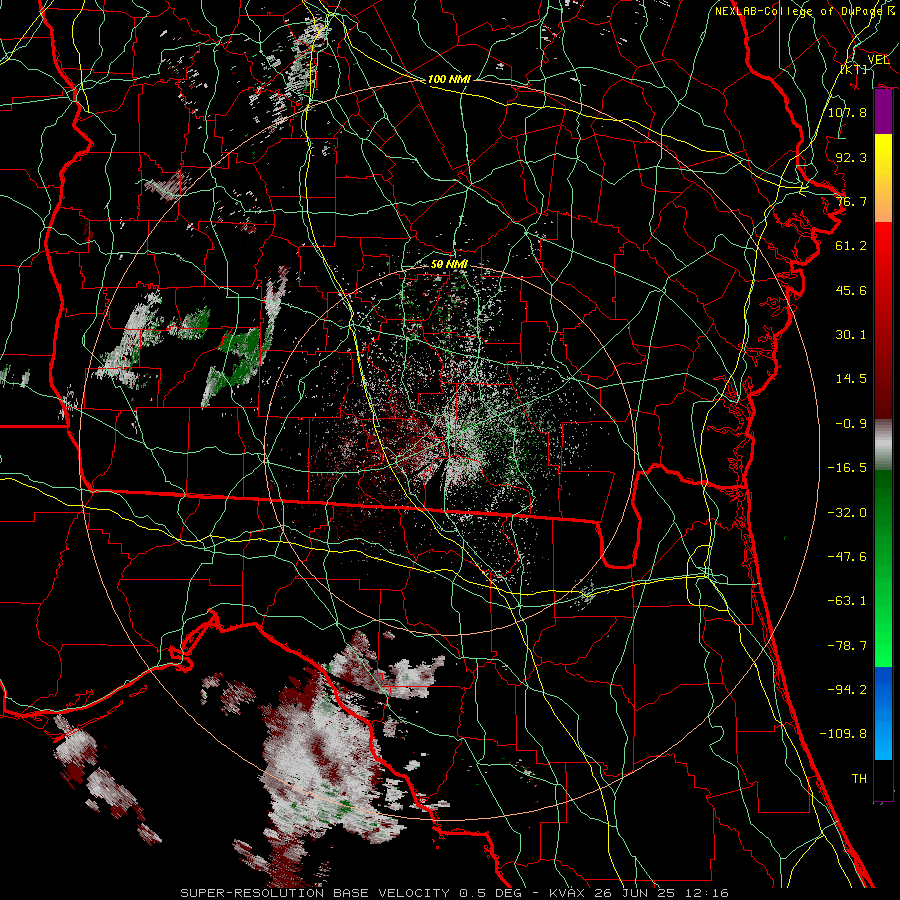Click the 14.5 velocity scale value
900x900 pixels.
click(x=851, y=379)
